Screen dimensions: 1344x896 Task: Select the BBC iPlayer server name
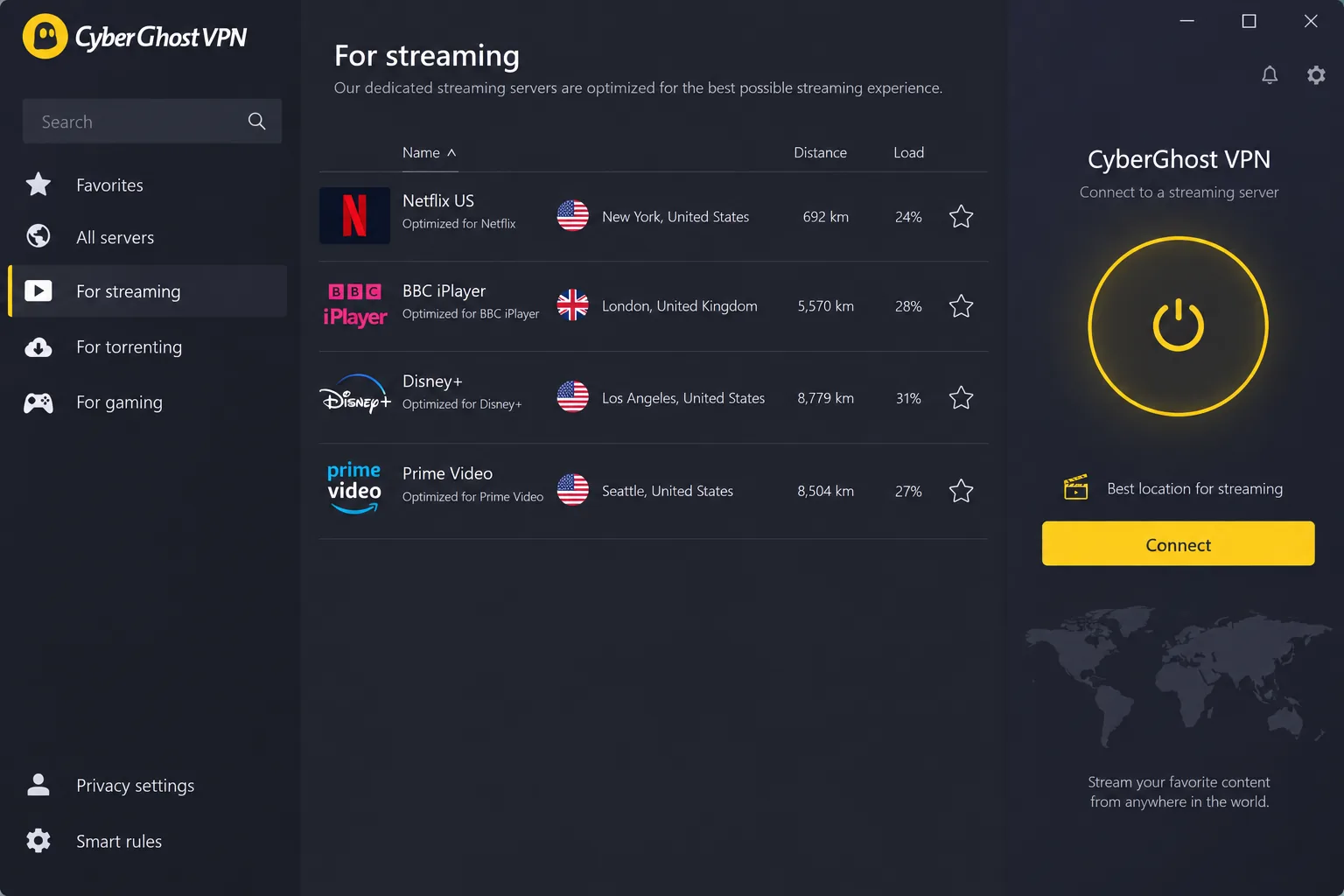[444, 290]
